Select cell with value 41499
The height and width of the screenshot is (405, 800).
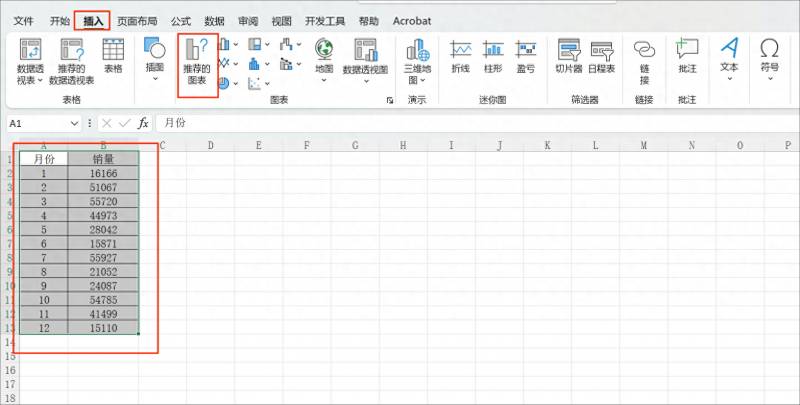(x=103, y=314)
